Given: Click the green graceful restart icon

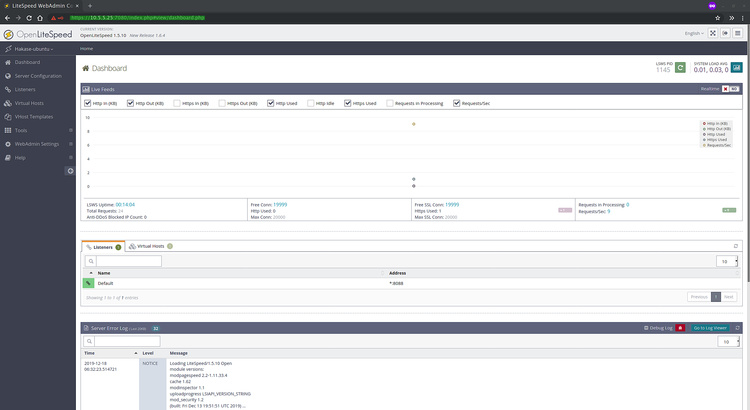Looking at the screenshot, I should pos(680,67).
